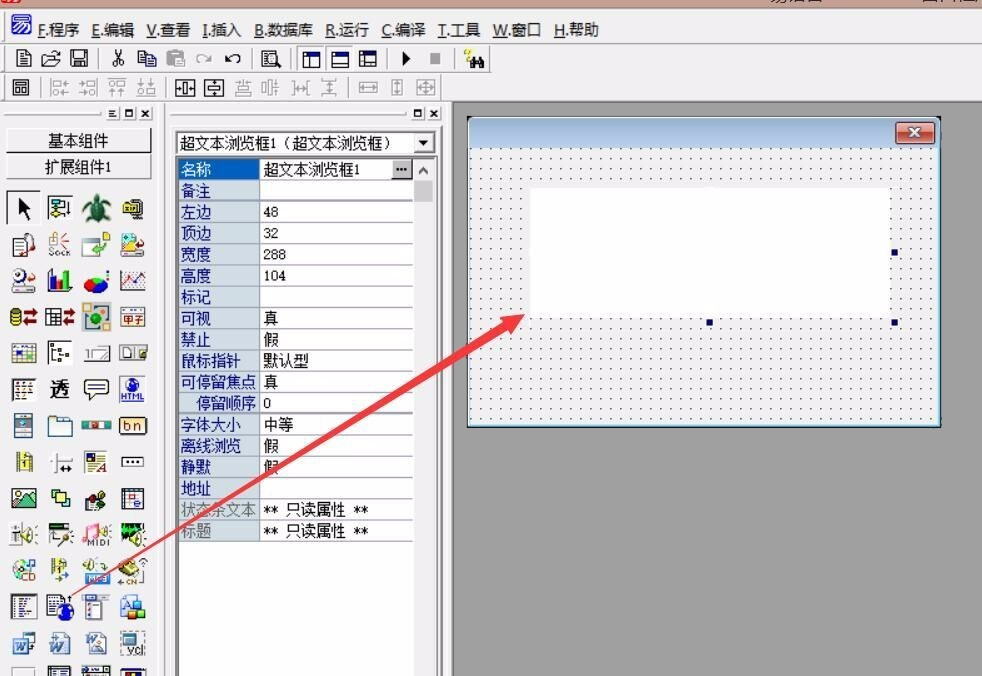The width and height of the screenshot is (982, 676).
Task: Click the properties panel scroll-up arrow
Action: 423,170
